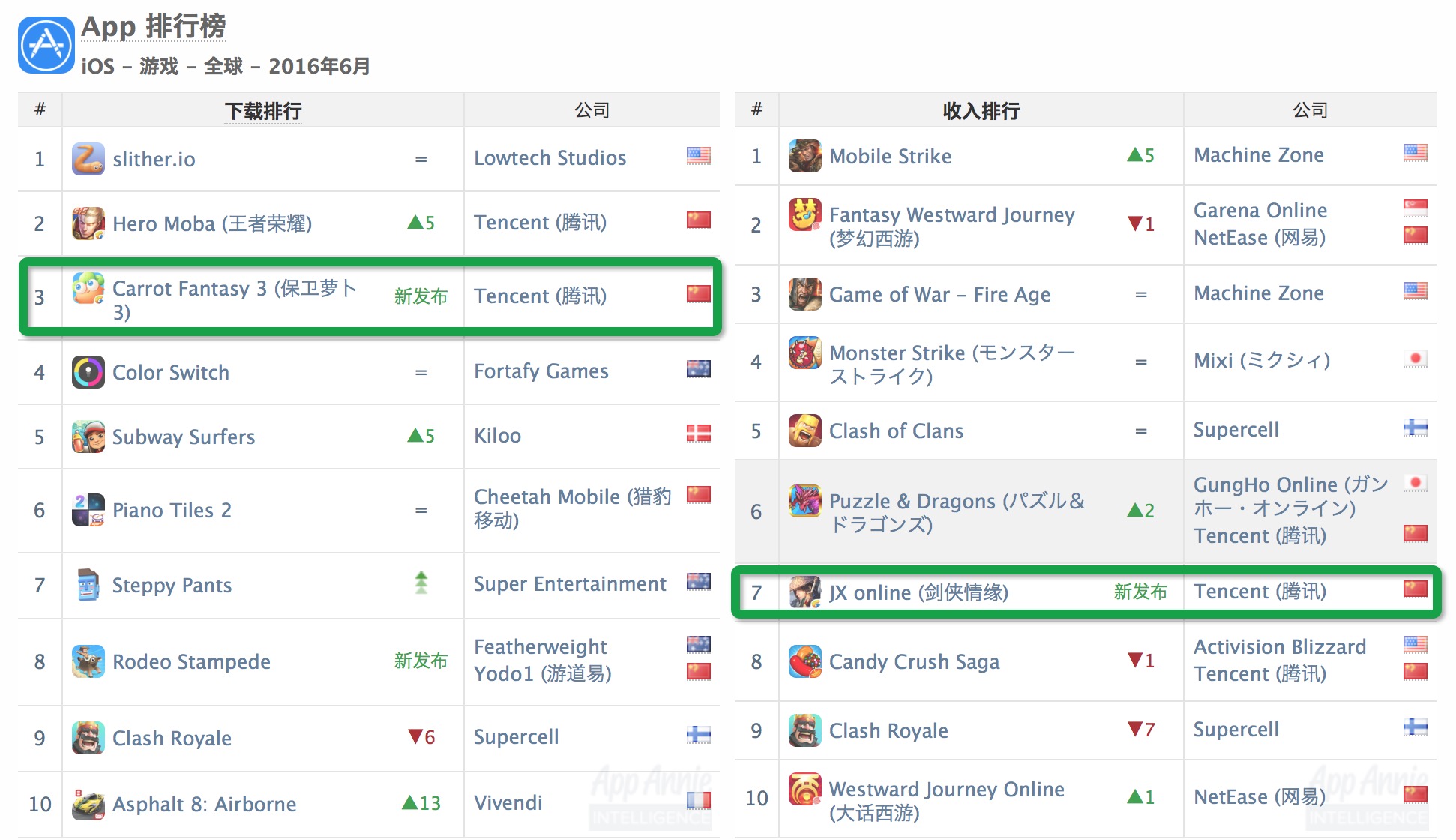The height and width of the screenshot is (840, 1456).
Task: Open the Subway Surfers link
Action: pos(184,436)
